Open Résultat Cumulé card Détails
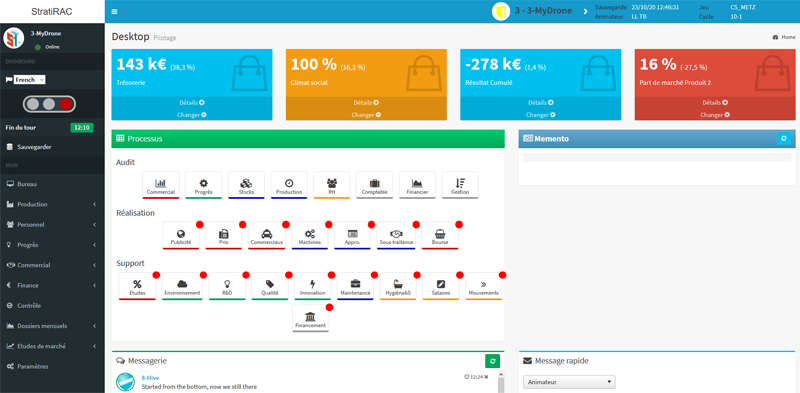The width and height of the screenshot is (800, 393). coord(540,103)
